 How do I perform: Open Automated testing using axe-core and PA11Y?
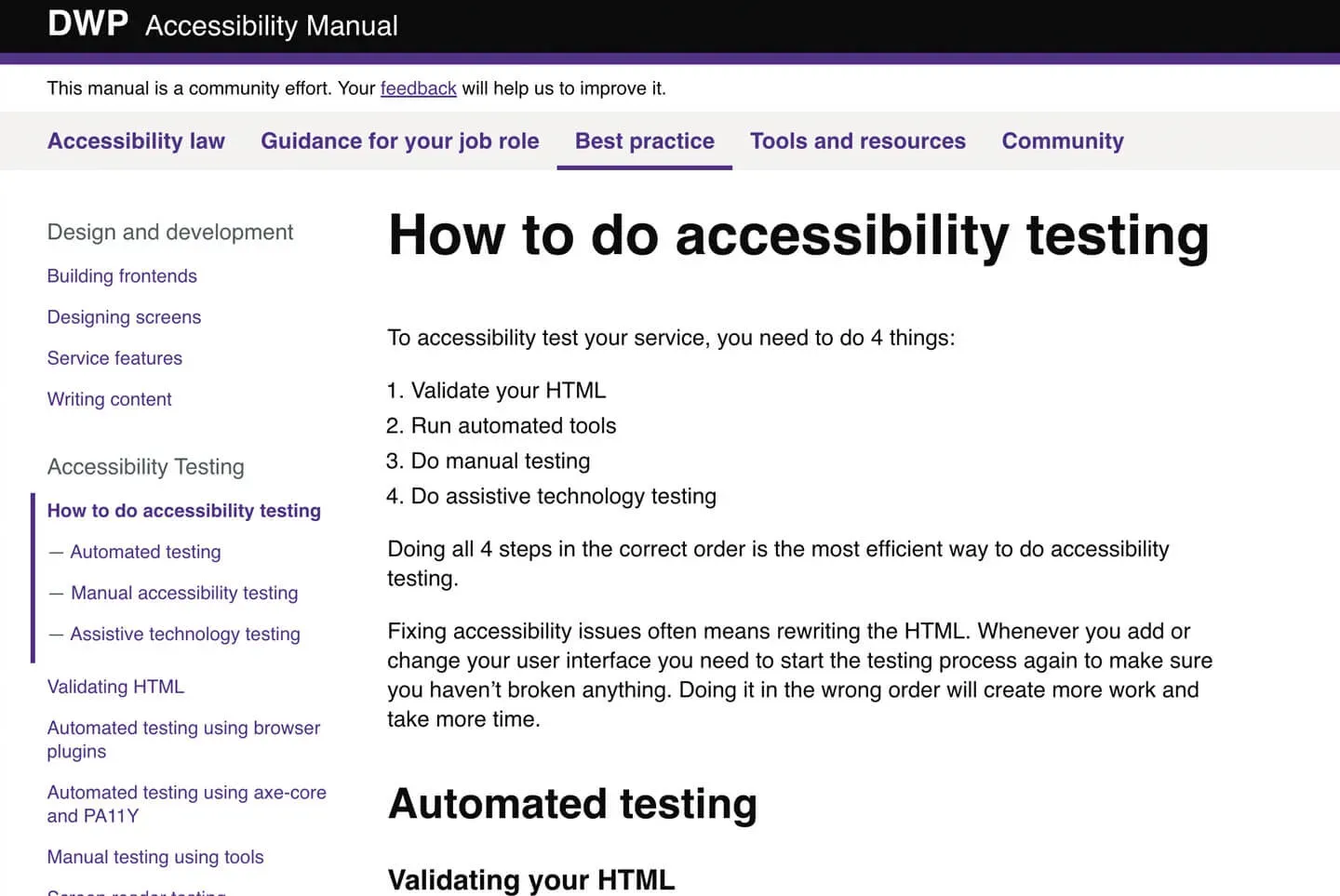point(186,804)
